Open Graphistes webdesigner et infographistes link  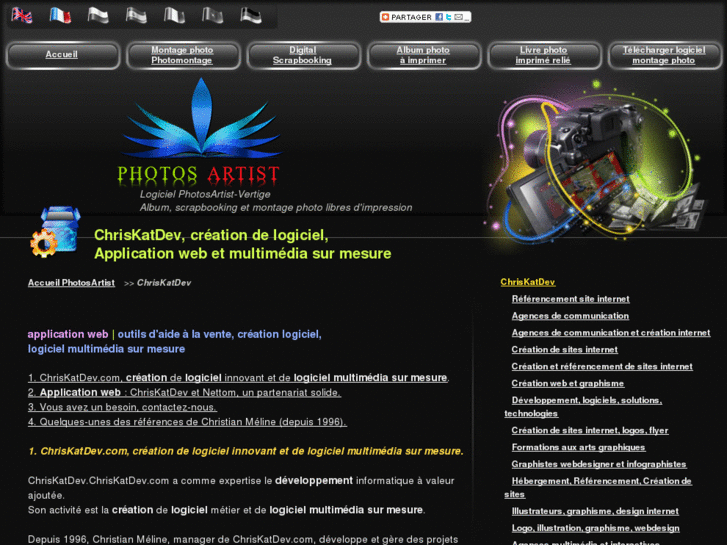[x=599, y=464]
